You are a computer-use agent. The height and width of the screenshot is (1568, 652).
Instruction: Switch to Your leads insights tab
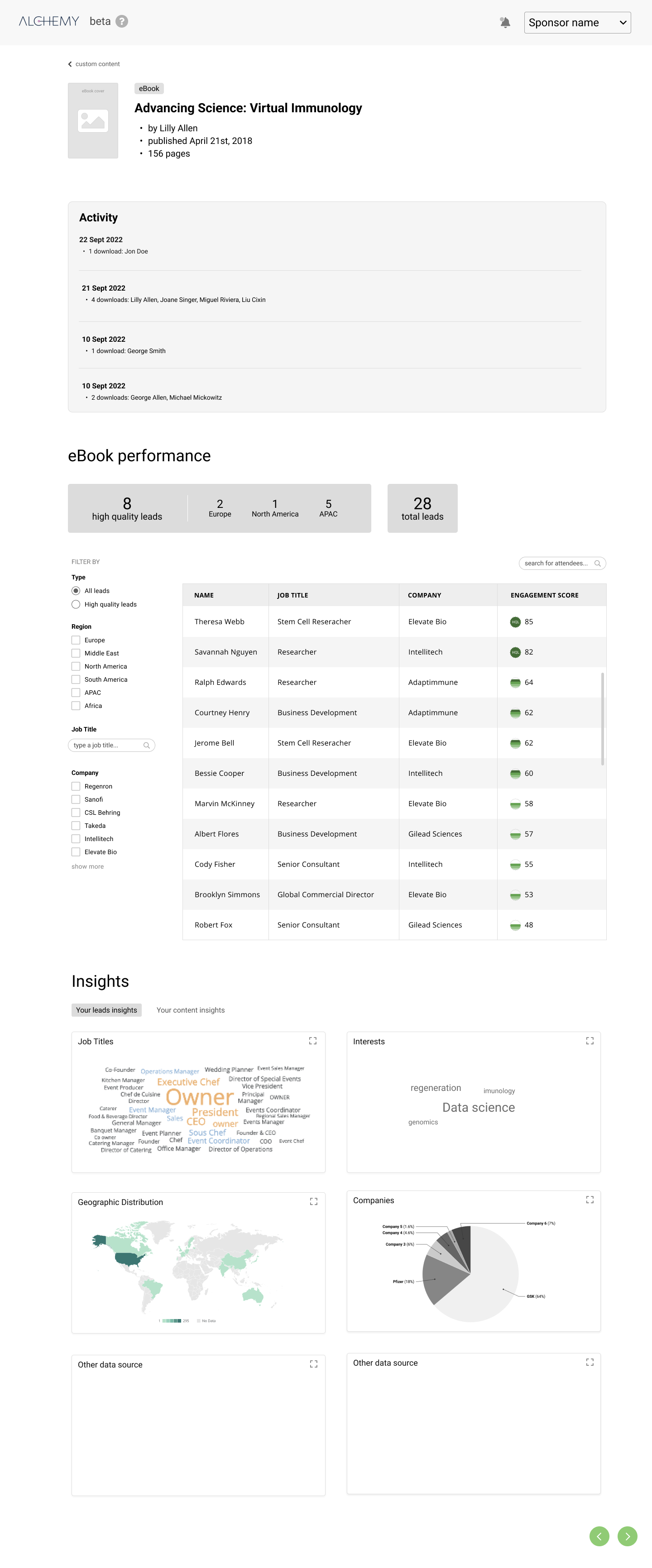(106, 1010)
